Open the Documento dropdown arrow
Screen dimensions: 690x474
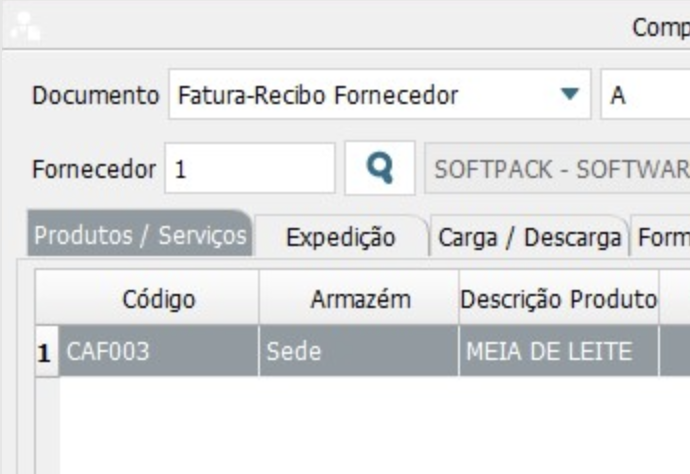coord(570,95)
